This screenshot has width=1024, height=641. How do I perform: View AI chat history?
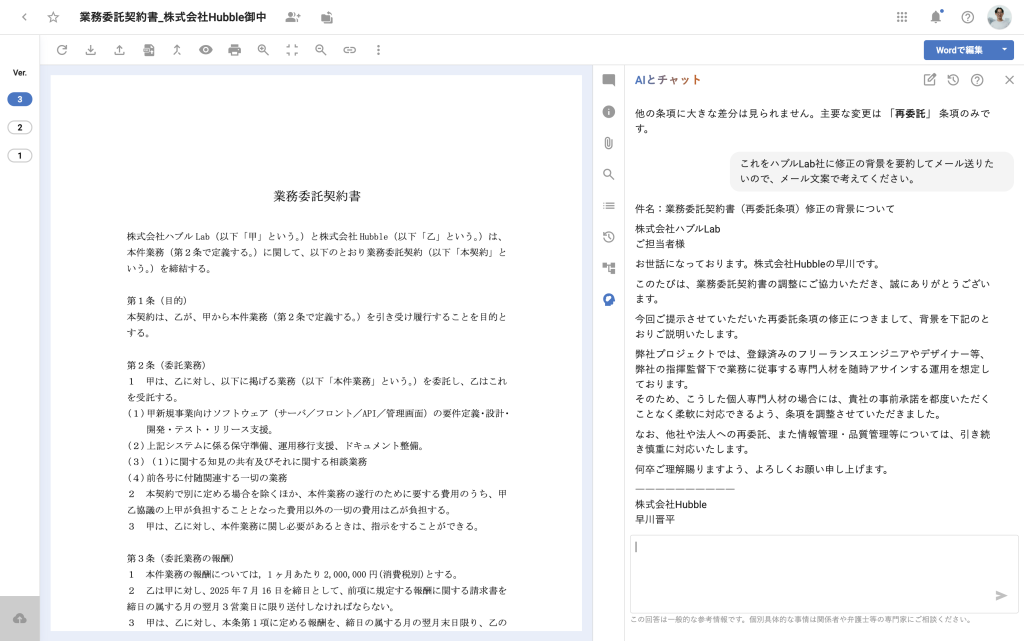point(953,80)
